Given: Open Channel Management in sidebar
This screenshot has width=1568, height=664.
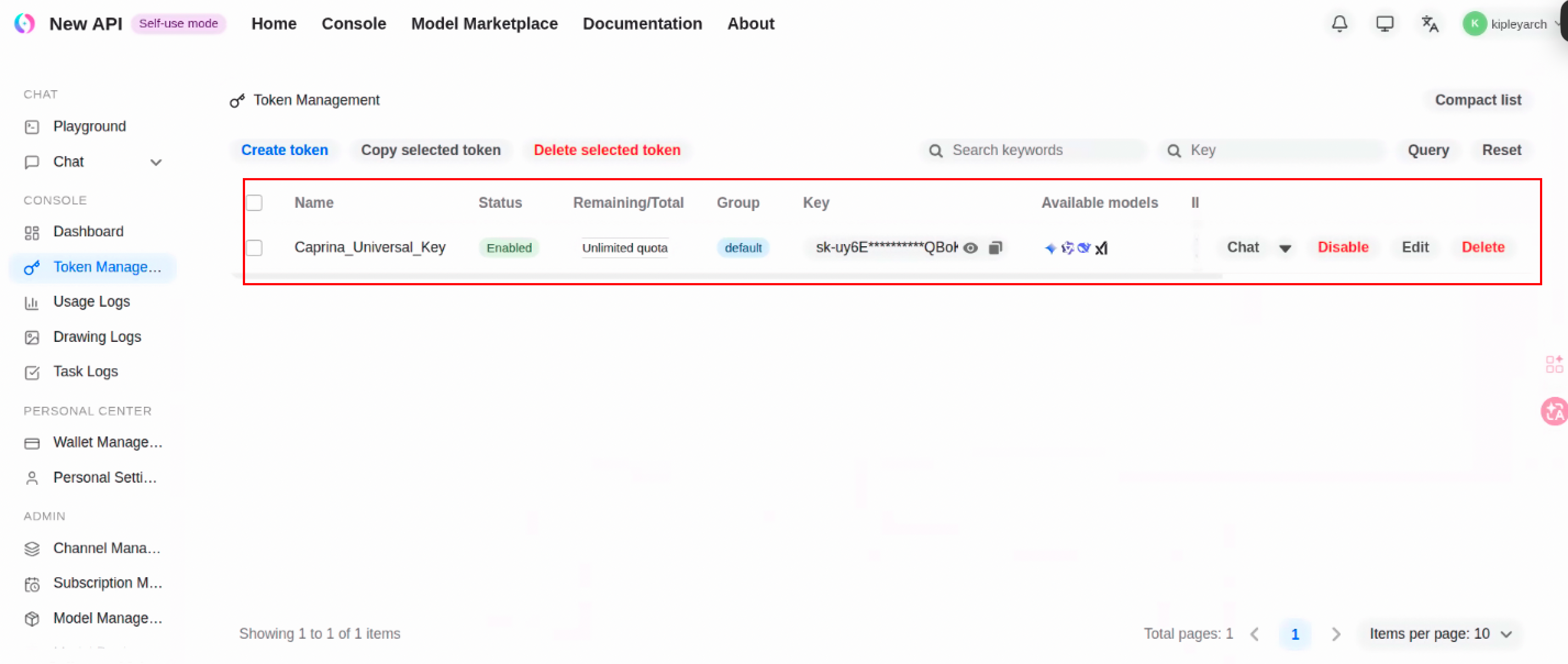Looking at the screenshot, I should (x=107, y=548).
